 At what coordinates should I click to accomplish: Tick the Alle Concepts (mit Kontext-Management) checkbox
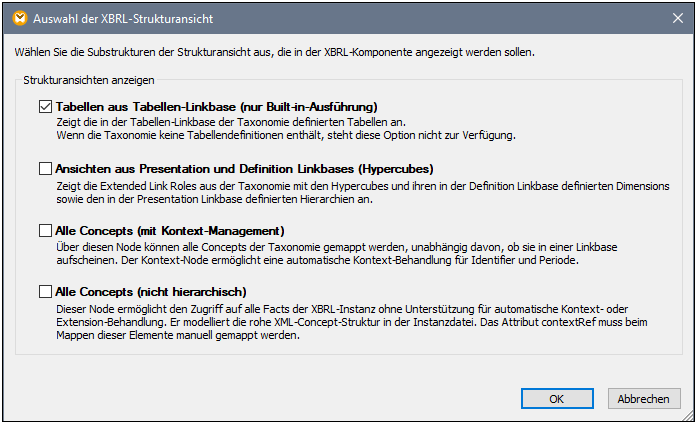(45, 230)
